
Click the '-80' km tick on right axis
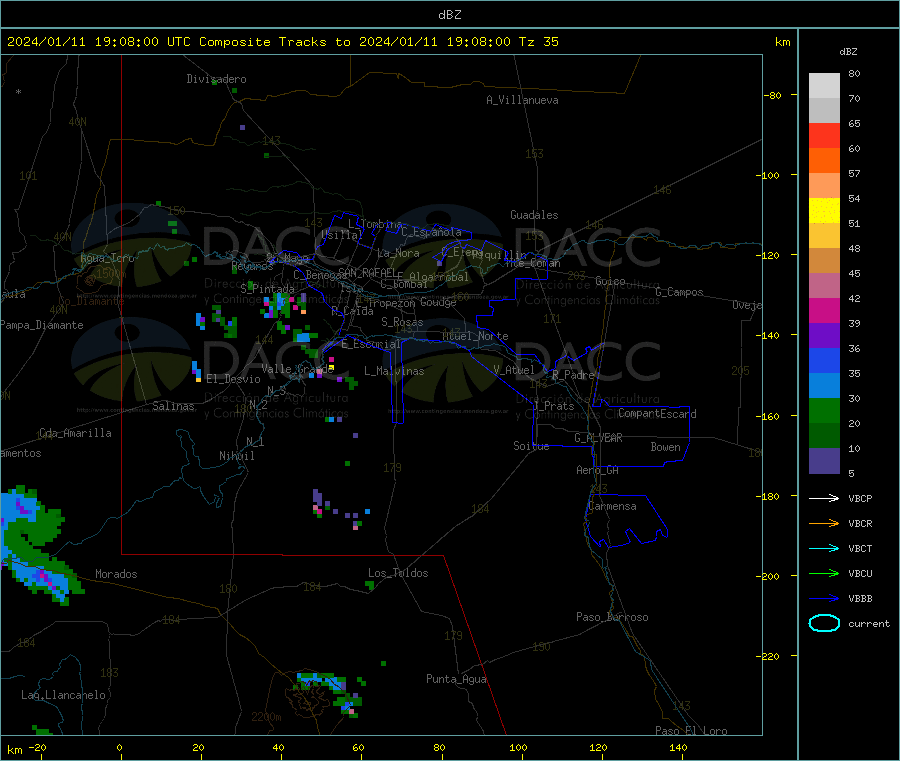774,95
